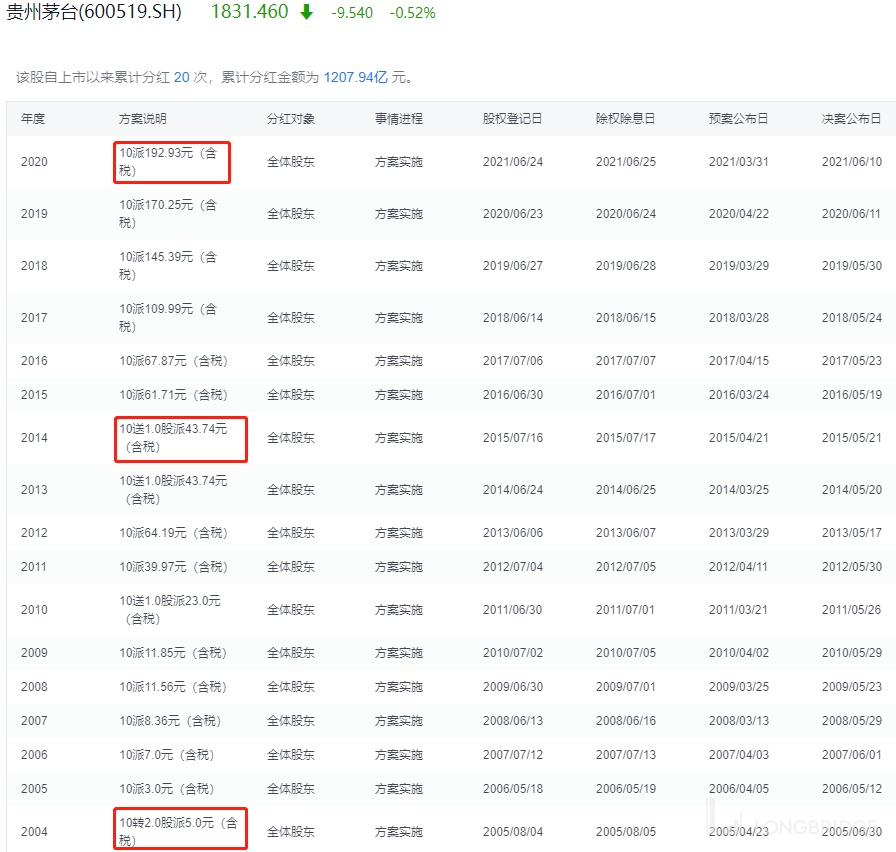This screenshot has width=896, height=852.
Task: Click the 除权除息日 column header
Action: click(625, 119)
